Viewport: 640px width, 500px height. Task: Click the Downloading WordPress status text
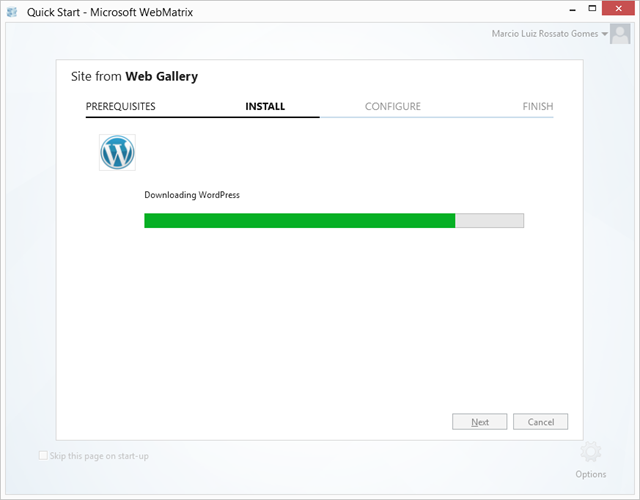point(192,195)
